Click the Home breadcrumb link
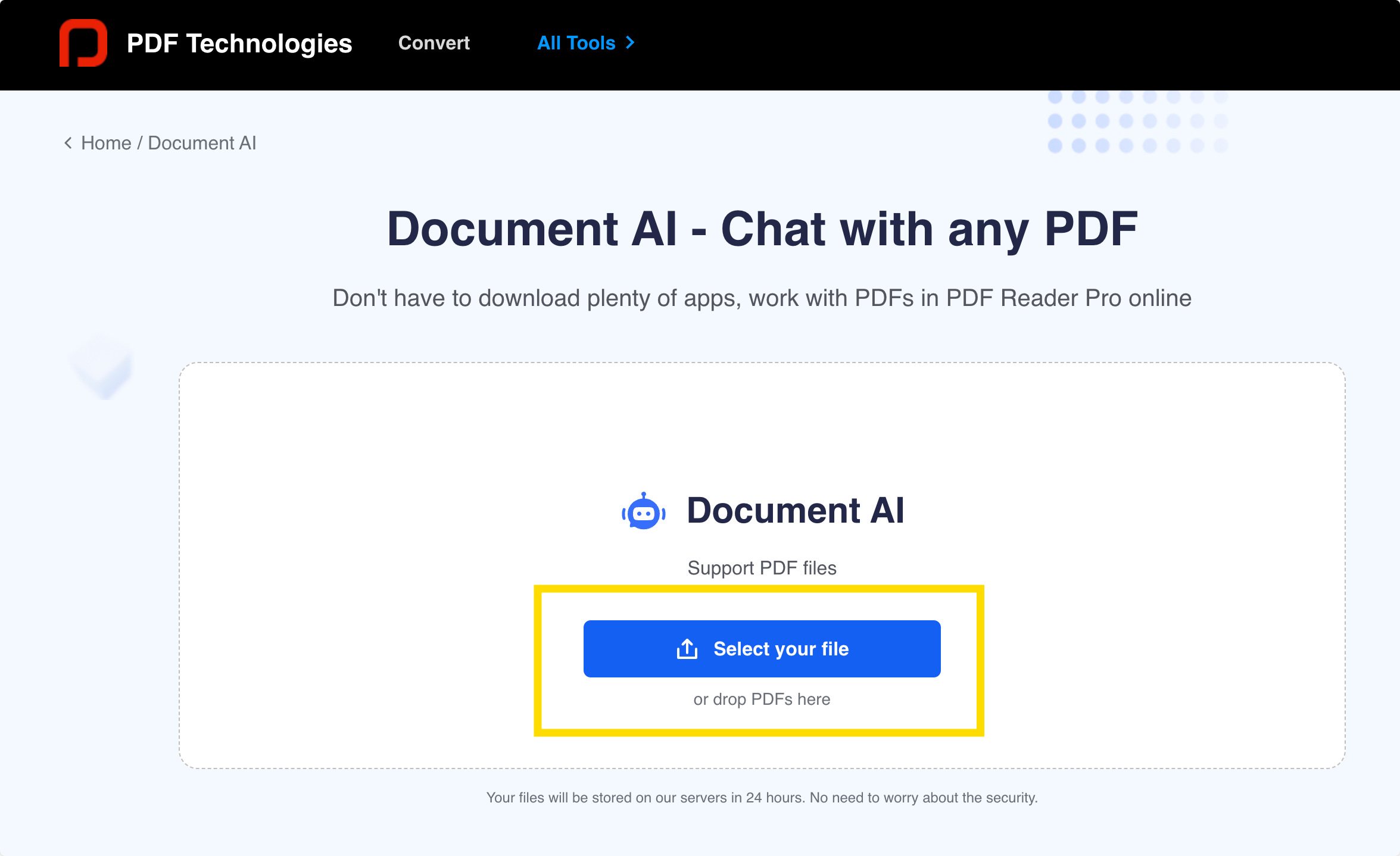The height and width of the screenshot is (856, 1400). coord(105,143)
